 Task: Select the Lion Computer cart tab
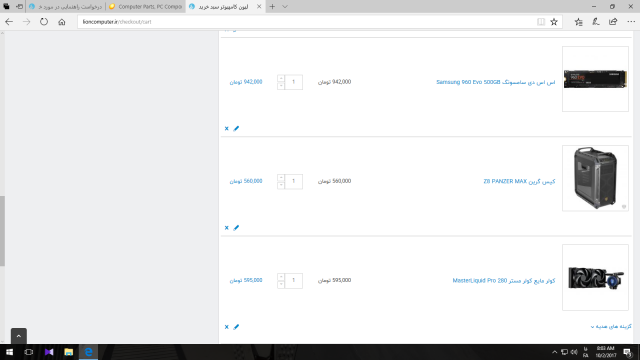tap(224, 7)
